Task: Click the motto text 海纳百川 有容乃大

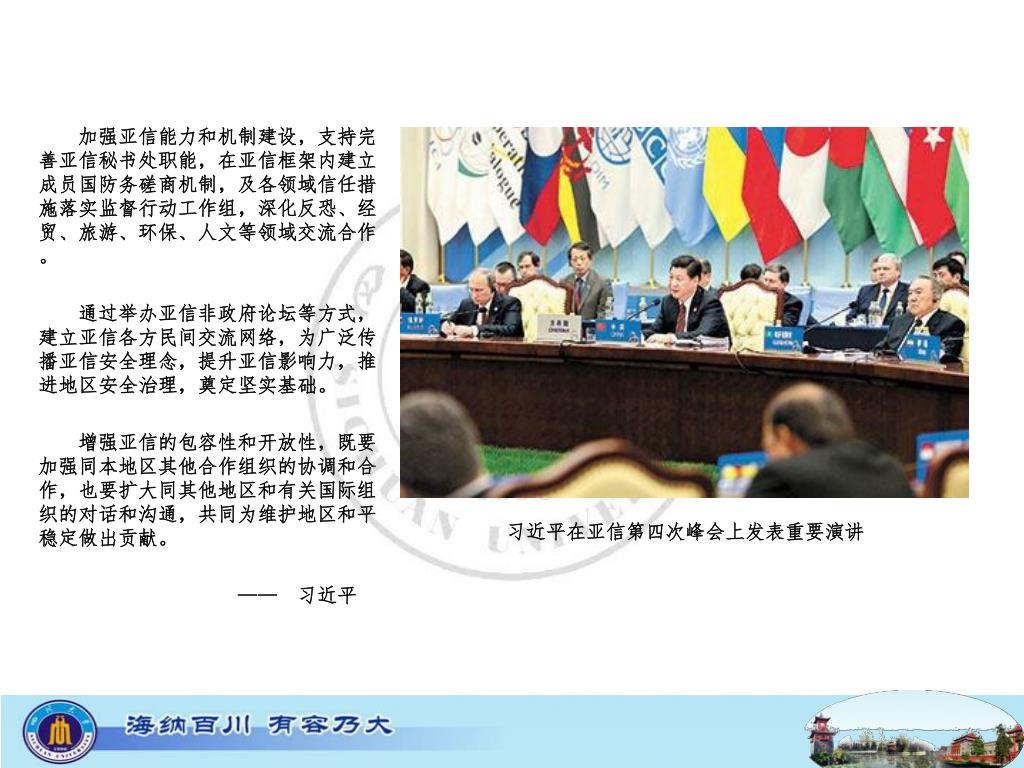Action: pyautogui.click(x=259, y=725)
